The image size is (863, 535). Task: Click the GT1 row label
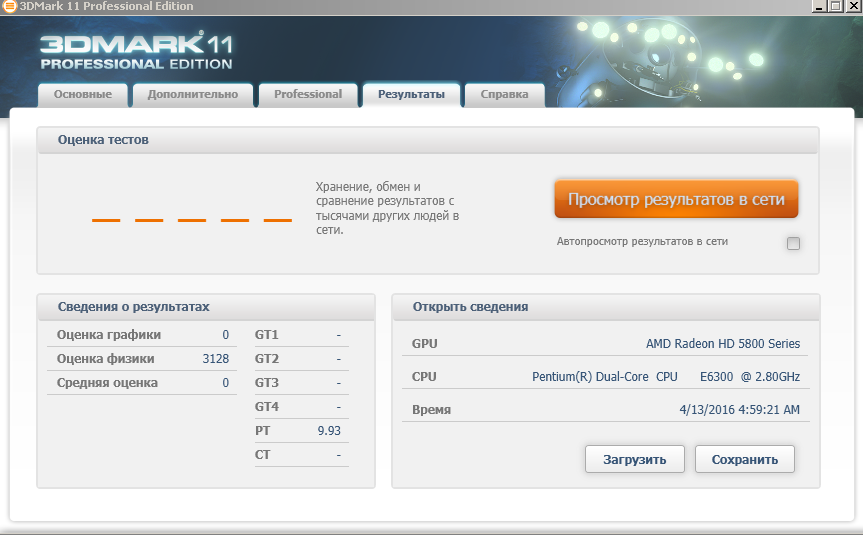(x=267, y=335)
